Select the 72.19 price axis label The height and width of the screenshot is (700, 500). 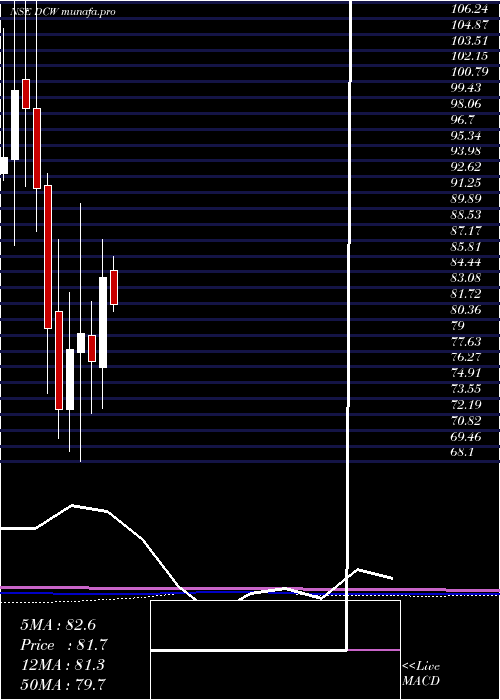click(x=467, y=404)
